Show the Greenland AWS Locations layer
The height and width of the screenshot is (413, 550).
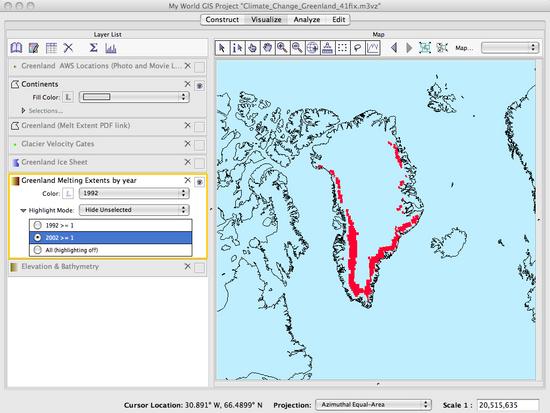pos(200,67)
